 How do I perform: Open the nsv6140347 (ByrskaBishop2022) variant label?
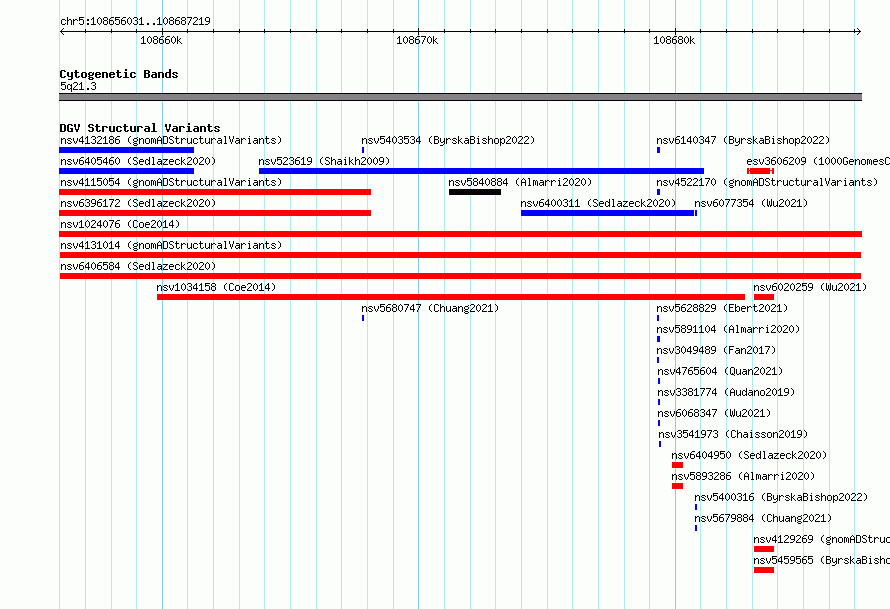click(743, 140)
